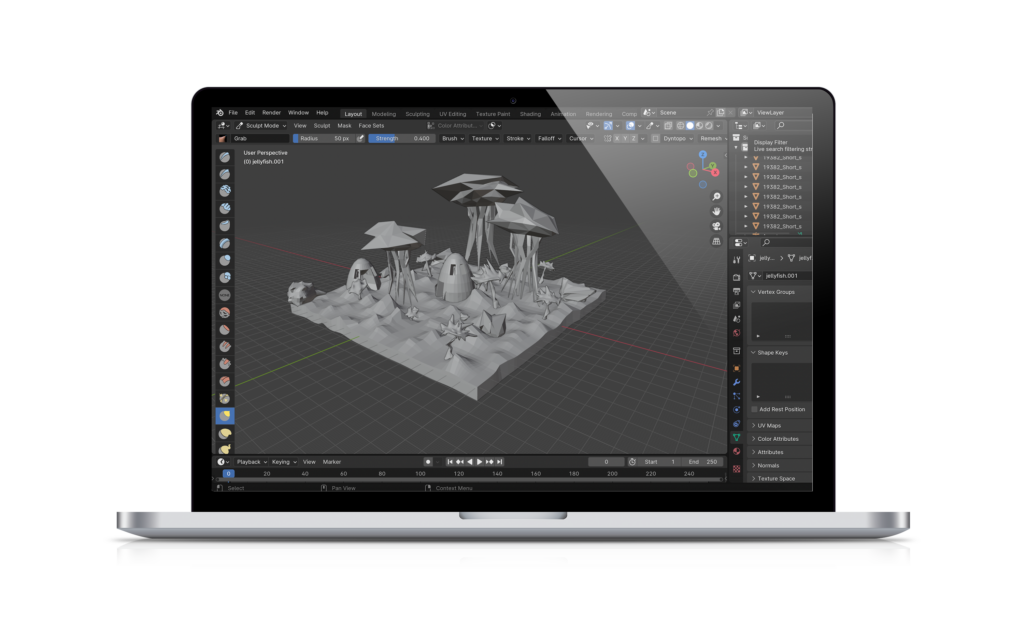Click the Strength slider
The width and height of the screenshot is (1024, 618).
[401, 138]
